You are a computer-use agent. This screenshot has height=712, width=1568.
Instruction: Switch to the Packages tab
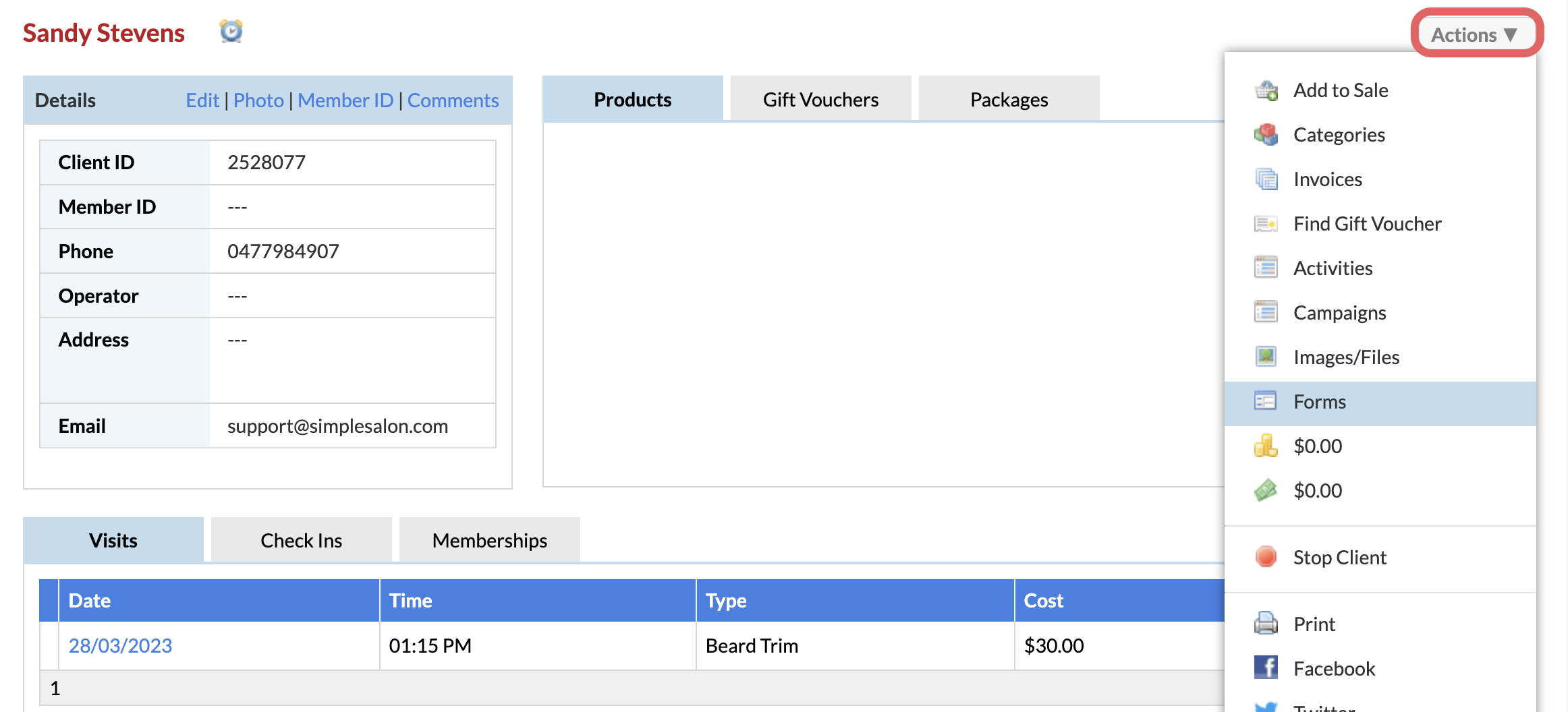coord(1009,100)
